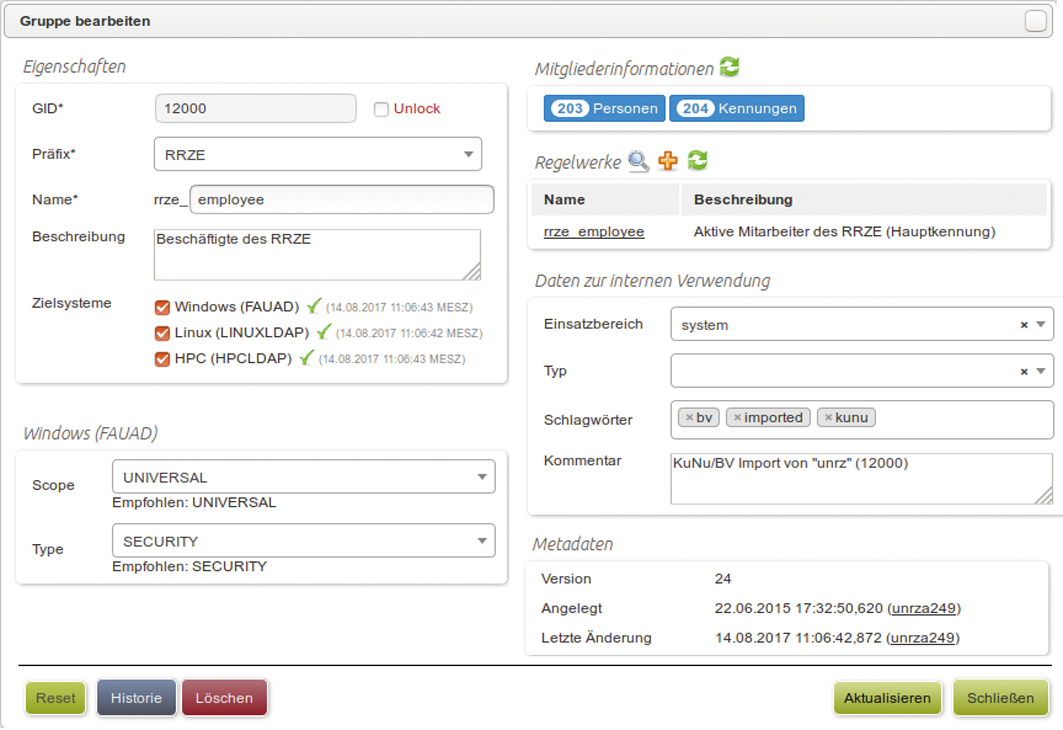Uncheck the Windows (FAUAD) target system
Viewport: 1063px width, 730px height.
point(162,307)
